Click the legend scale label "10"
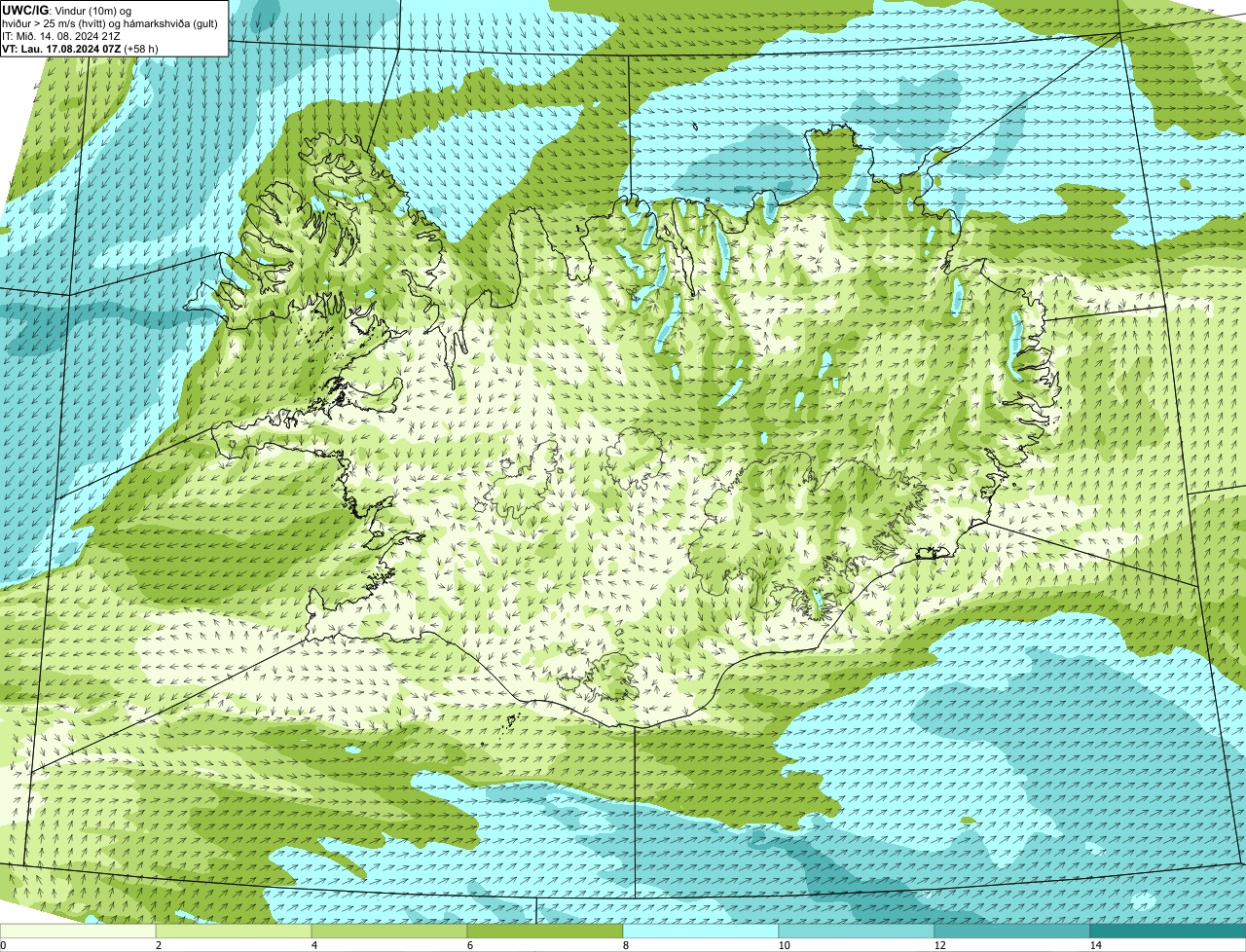Viewport: 1246px width, 952px height. tap(784, 945)
